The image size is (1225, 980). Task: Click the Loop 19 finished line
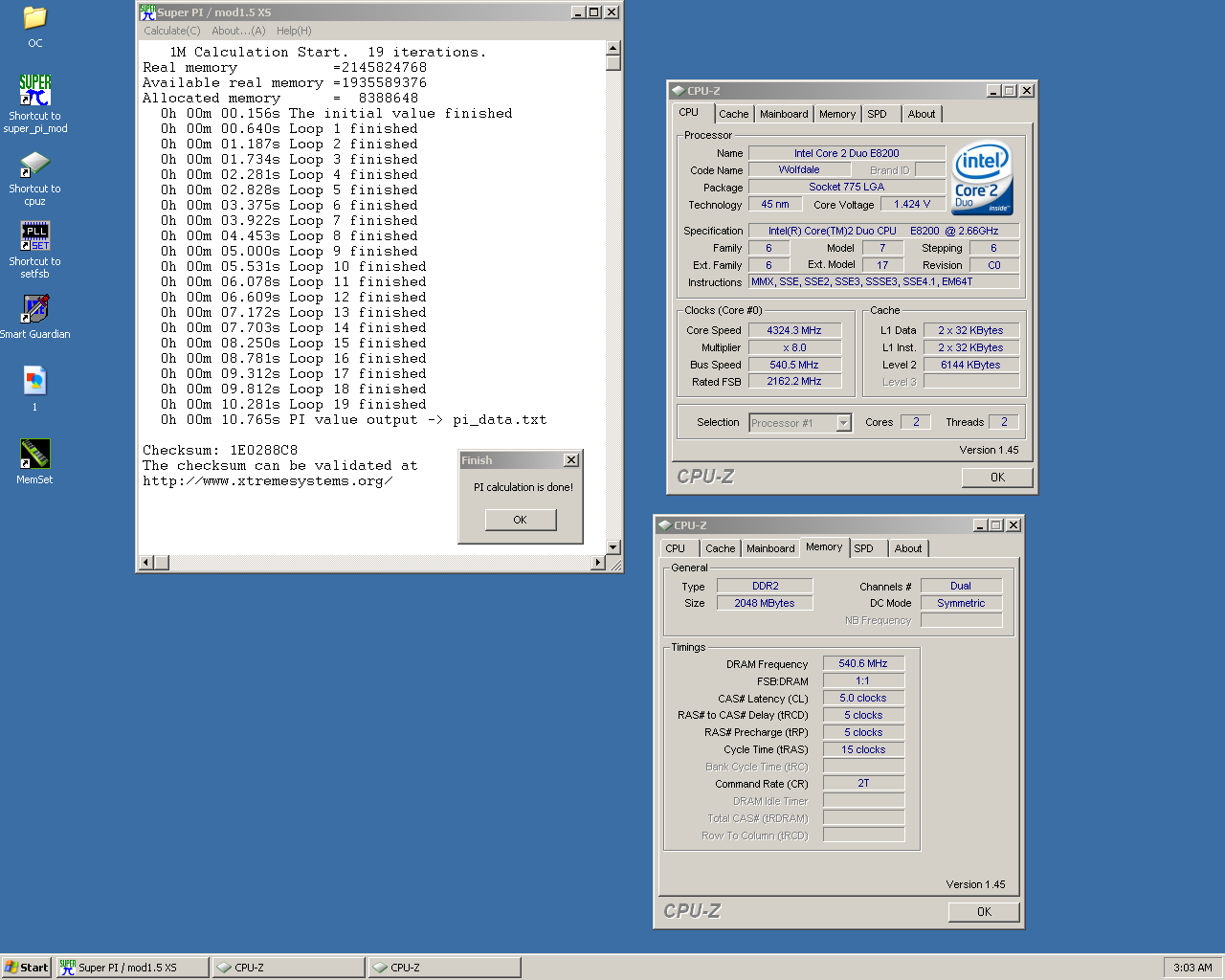click(x=294, y=404)
